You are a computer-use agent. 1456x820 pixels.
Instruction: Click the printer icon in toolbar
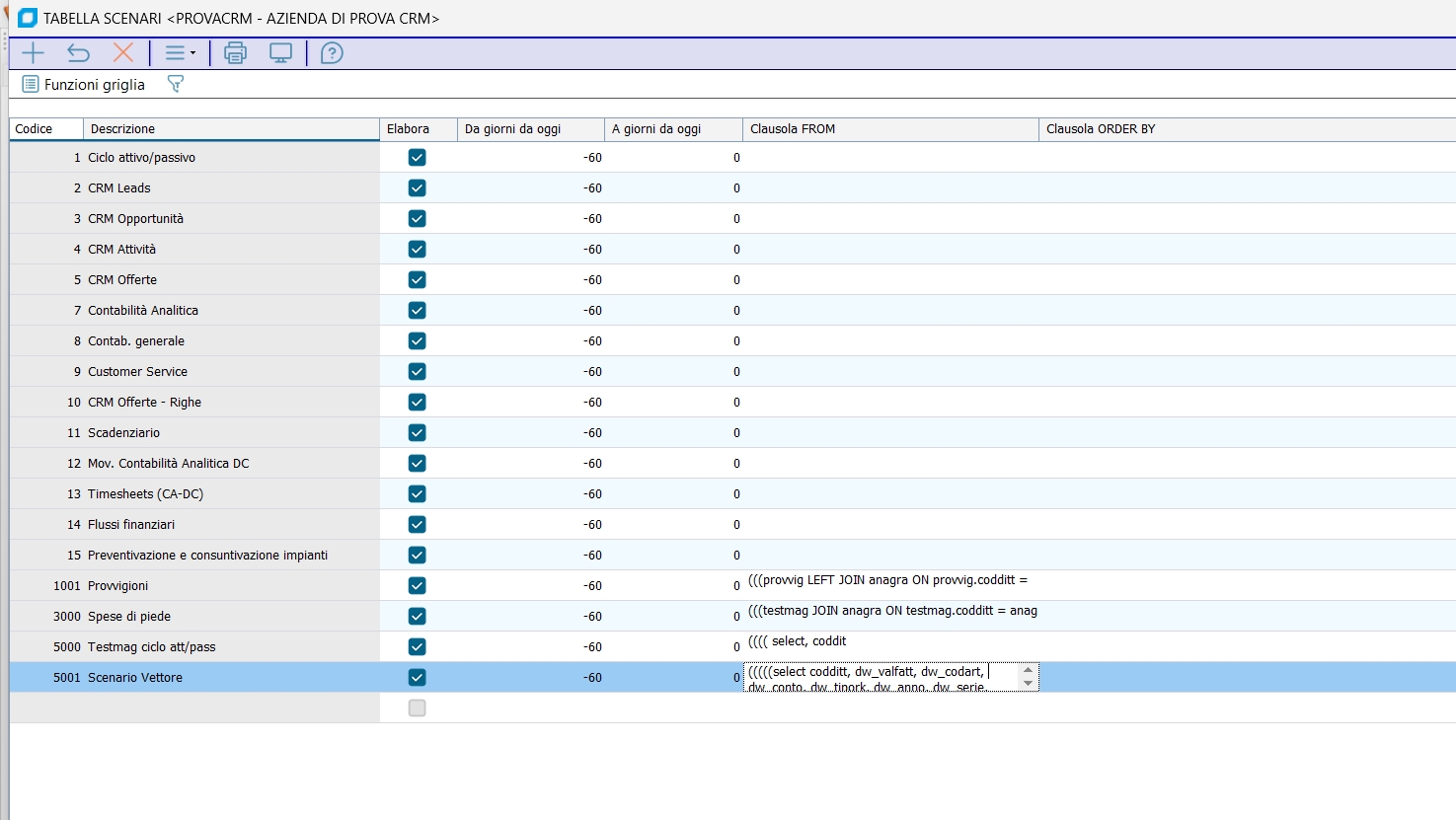point(235,53)
